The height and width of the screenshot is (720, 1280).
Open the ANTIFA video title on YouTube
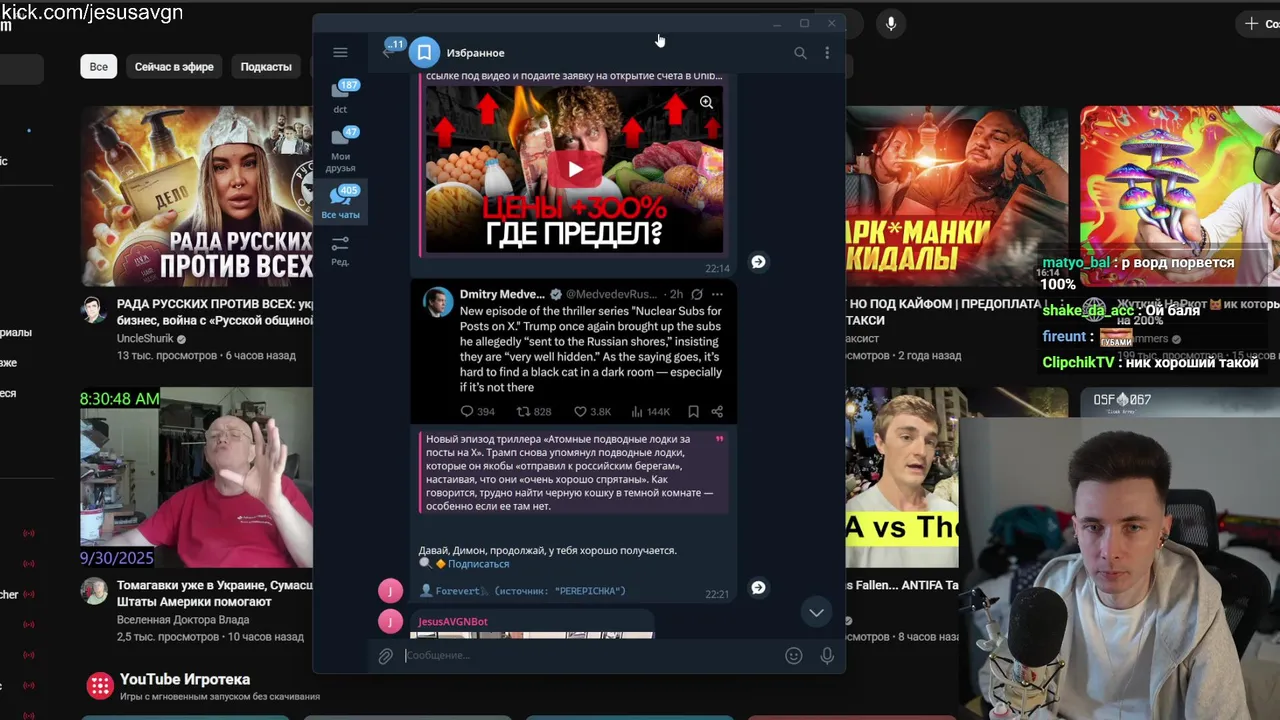pos(902,585)
